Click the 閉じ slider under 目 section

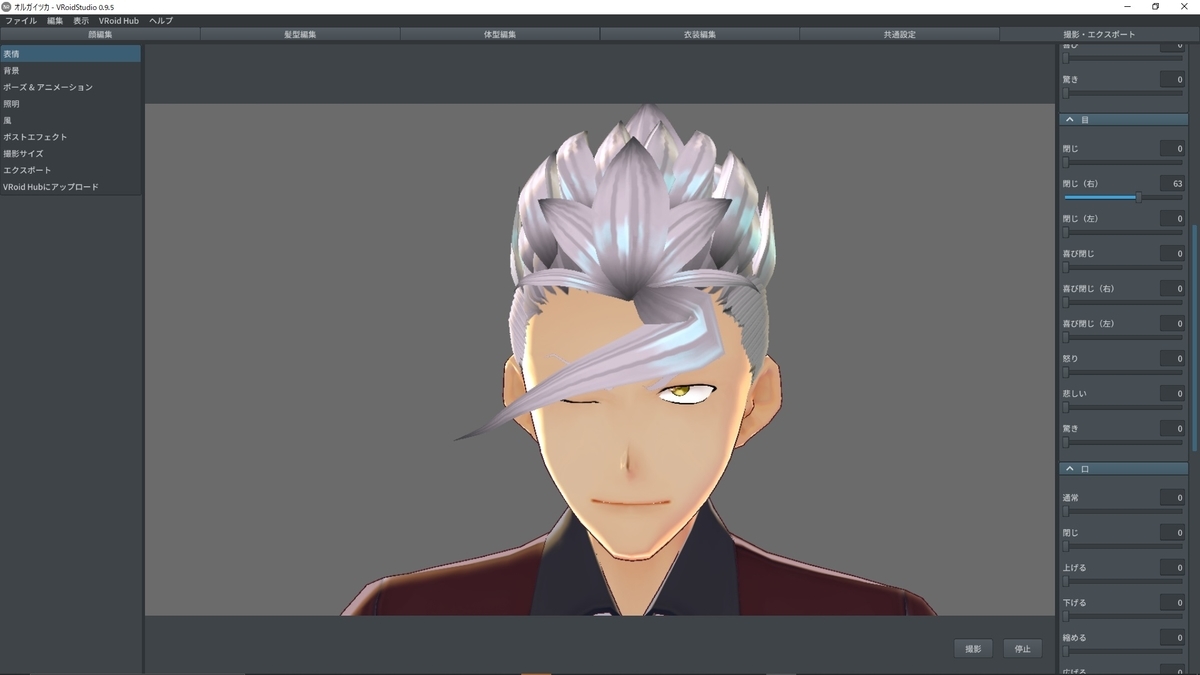click(x=1123, y=162)
